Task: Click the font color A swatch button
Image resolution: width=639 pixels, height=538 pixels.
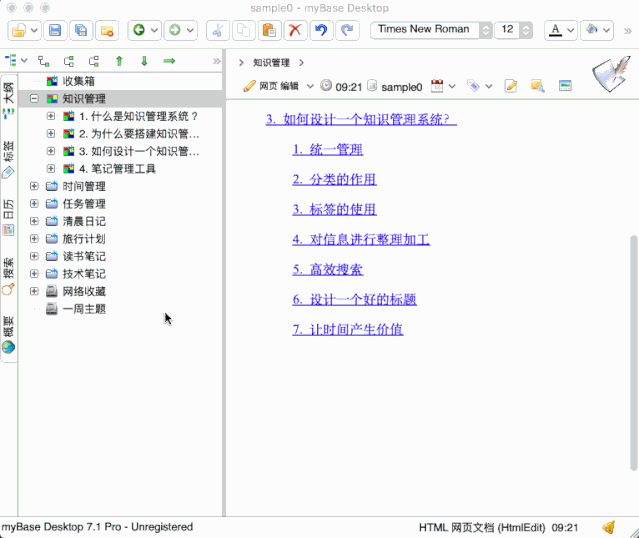Action: 555,30
